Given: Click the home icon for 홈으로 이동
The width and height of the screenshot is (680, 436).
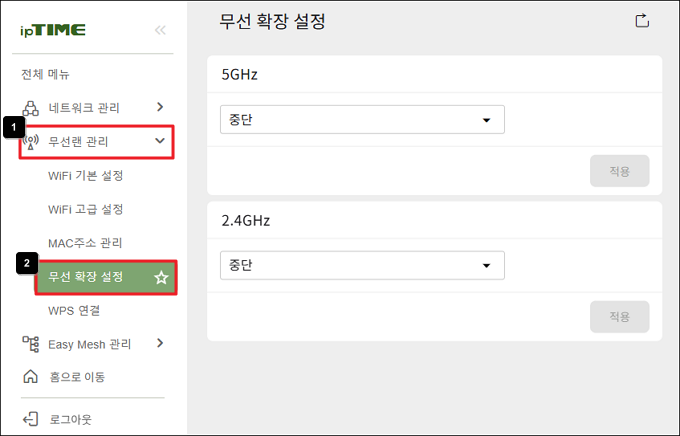Looking at the screenshot, I should tap(30, 377).
